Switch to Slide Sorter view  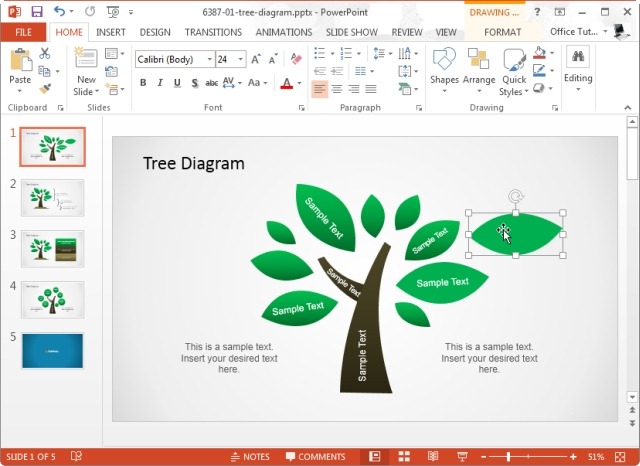(x=404, y=456)
